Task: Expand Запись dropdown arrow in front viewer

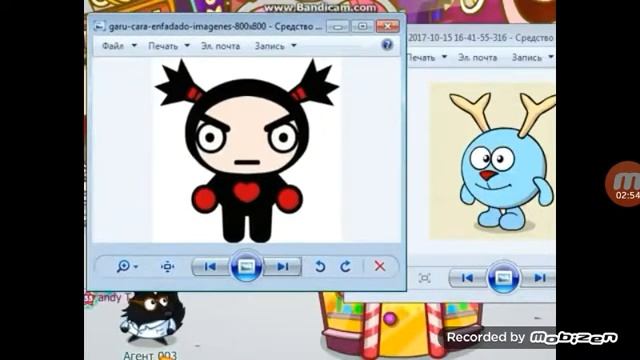Action: 293,46
